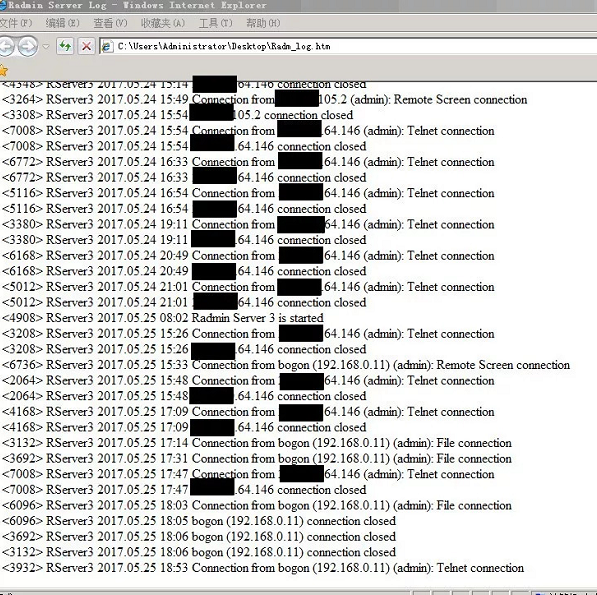The height and width of the screenshot is (595, 597).
Task: Click the address bar showing Radm_log.htm path
Action: point(348,46)
